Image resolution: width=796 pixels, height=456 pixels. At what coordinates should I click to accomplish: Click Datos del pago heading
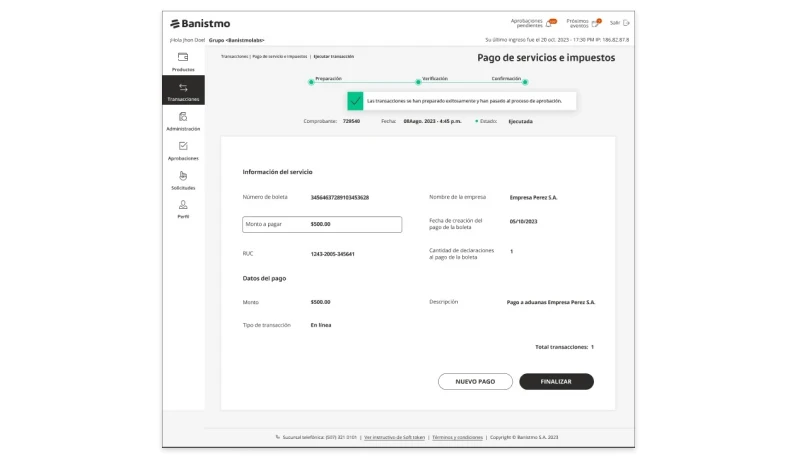point(264,278)
